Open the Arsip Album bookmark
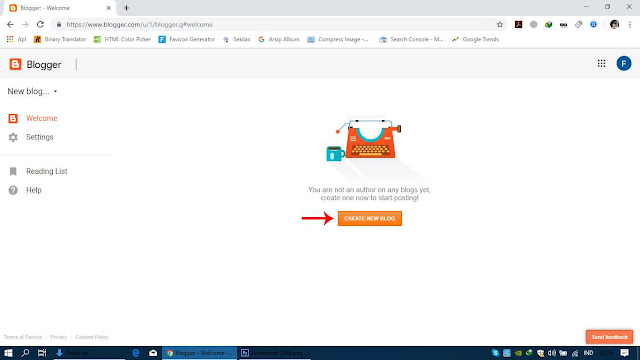 coord(279,39)
